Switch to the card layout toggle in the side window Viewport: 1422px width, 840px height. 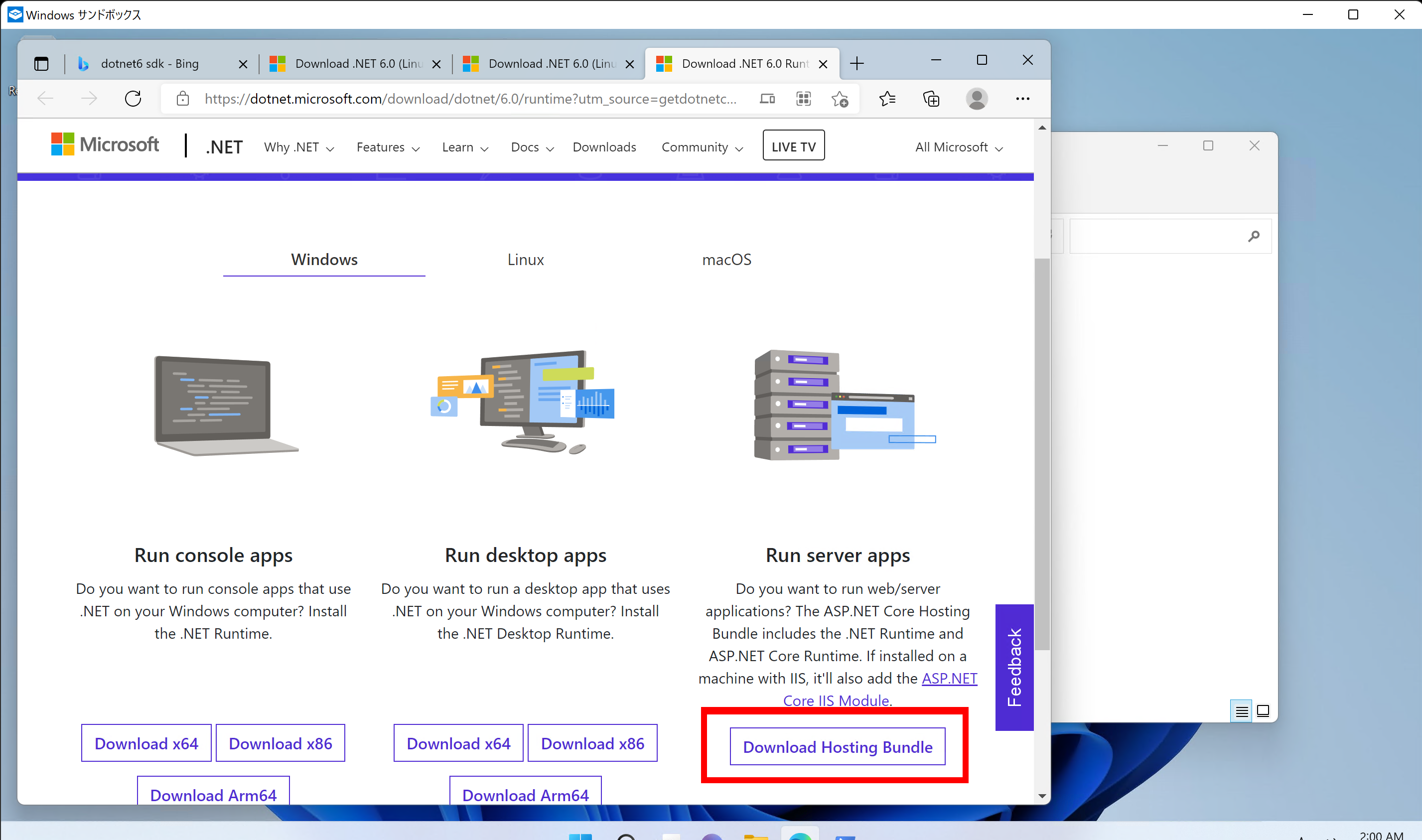click(1264, 710)
